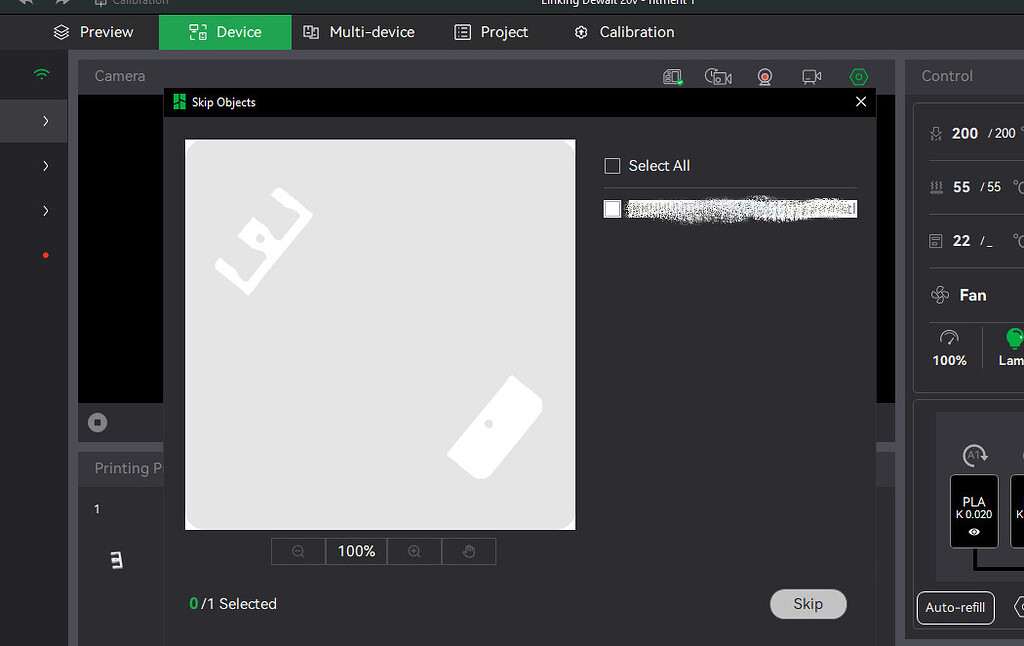Click the 100% zoom level field
Image resolution: width=1024 pixels, height=646 pixels.
[x=357, y=551]
